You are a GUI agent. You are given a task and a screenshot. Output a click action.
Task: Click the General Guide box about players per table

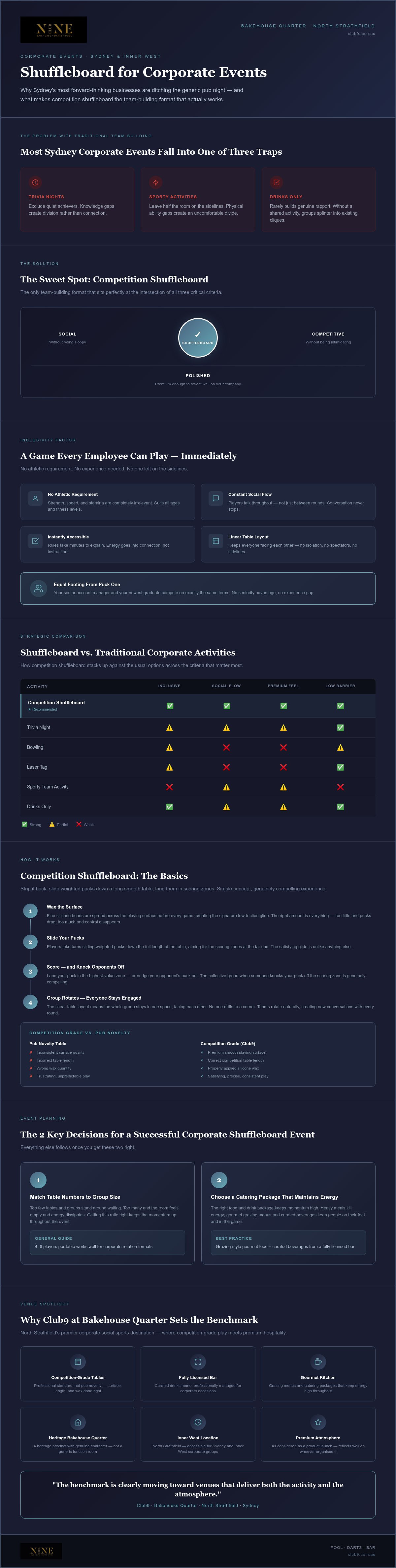point(107,1242)
